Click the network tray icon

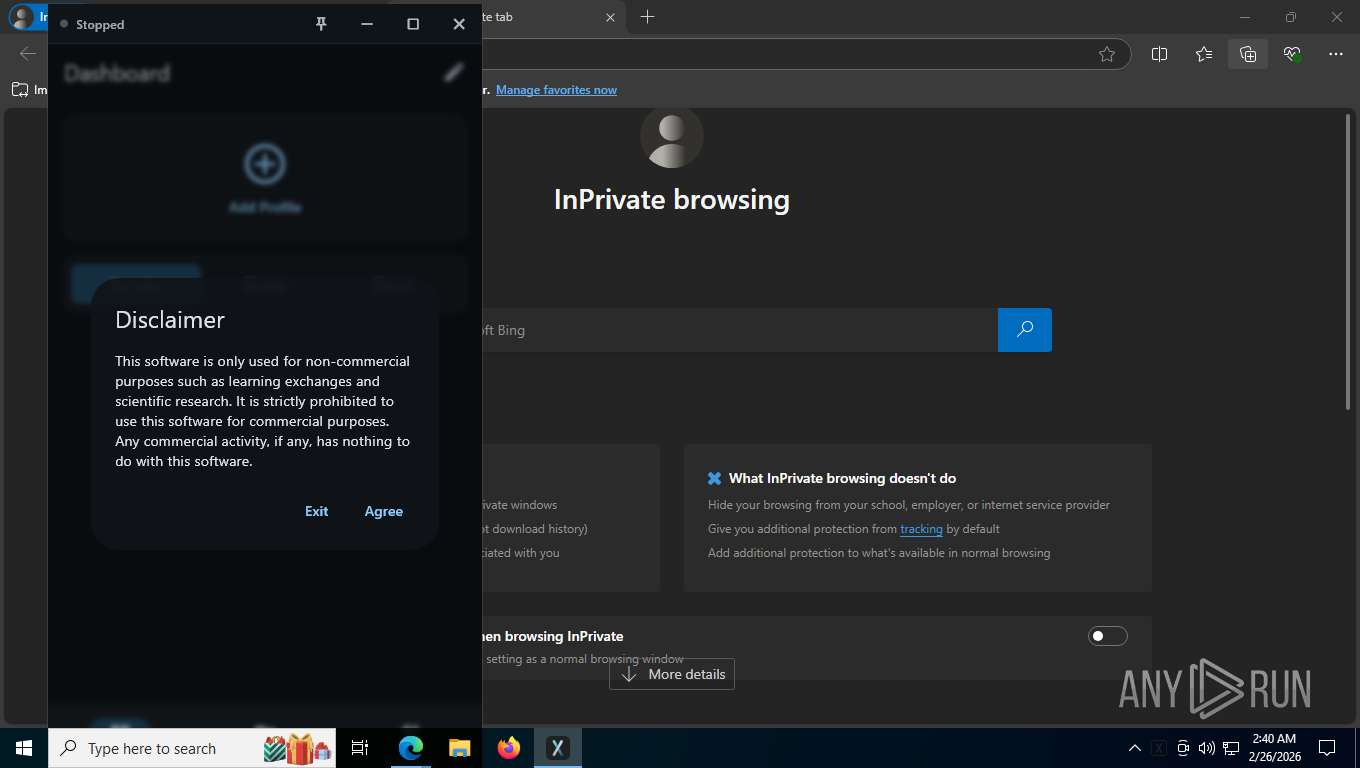tap(1230, 748)
